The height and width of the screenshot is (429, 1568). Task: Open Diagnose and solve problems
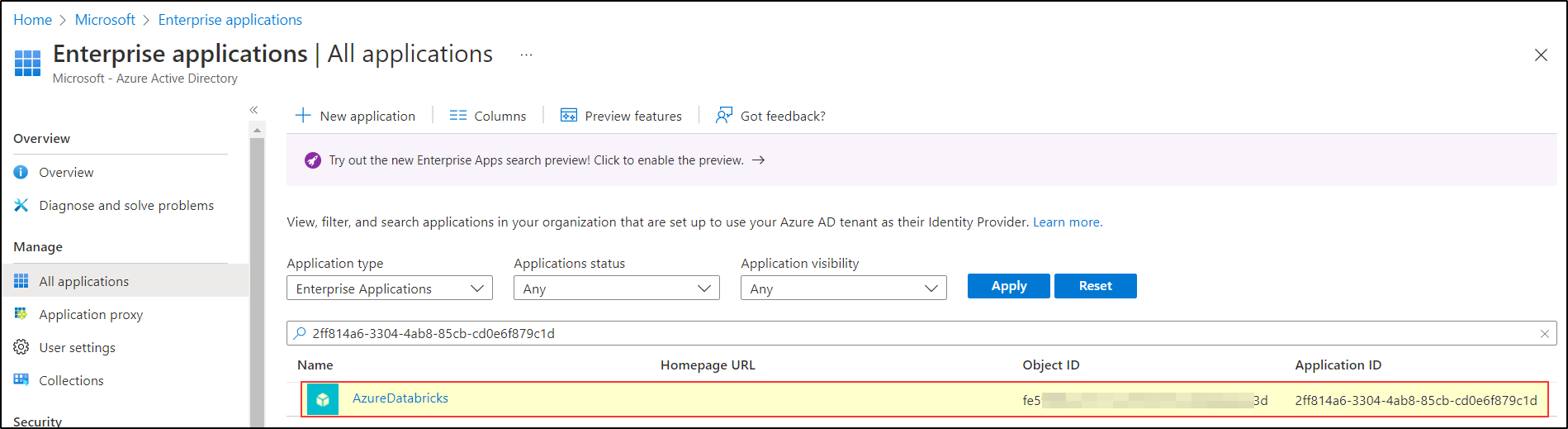[126, 206]
